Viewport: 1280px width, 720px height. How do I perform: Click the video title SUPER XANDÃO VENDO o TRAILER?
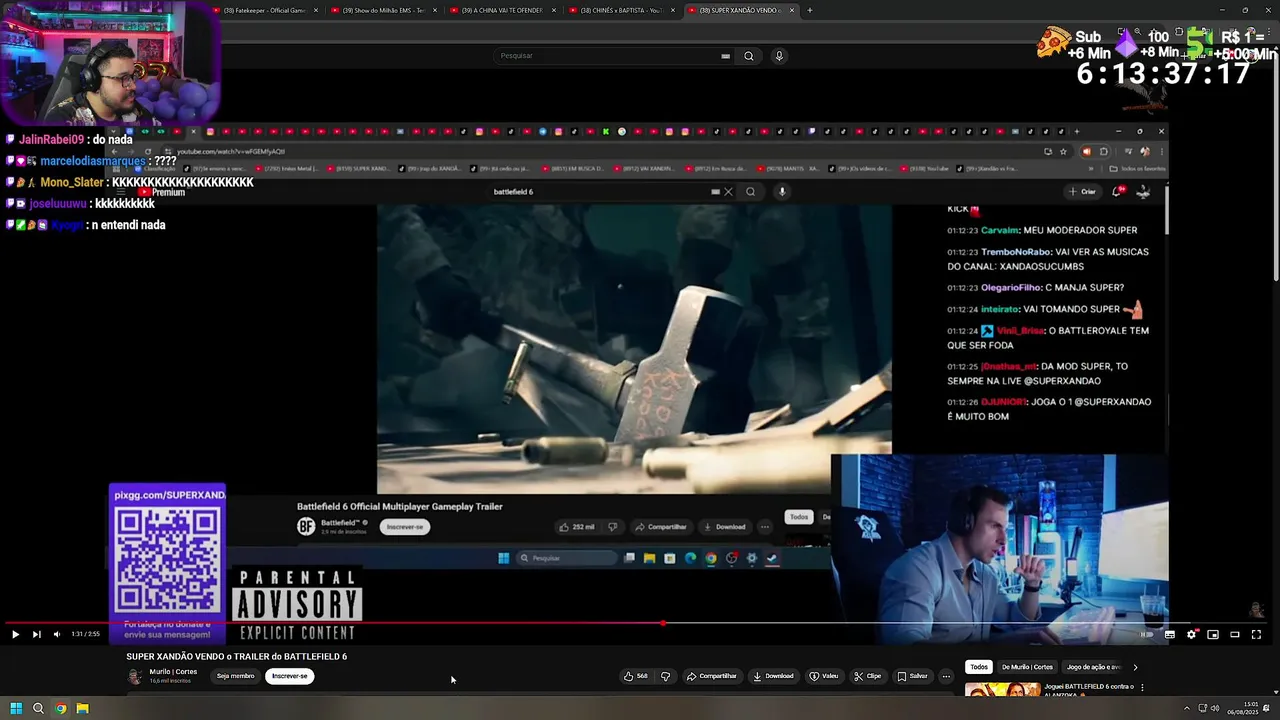[236, 657]
